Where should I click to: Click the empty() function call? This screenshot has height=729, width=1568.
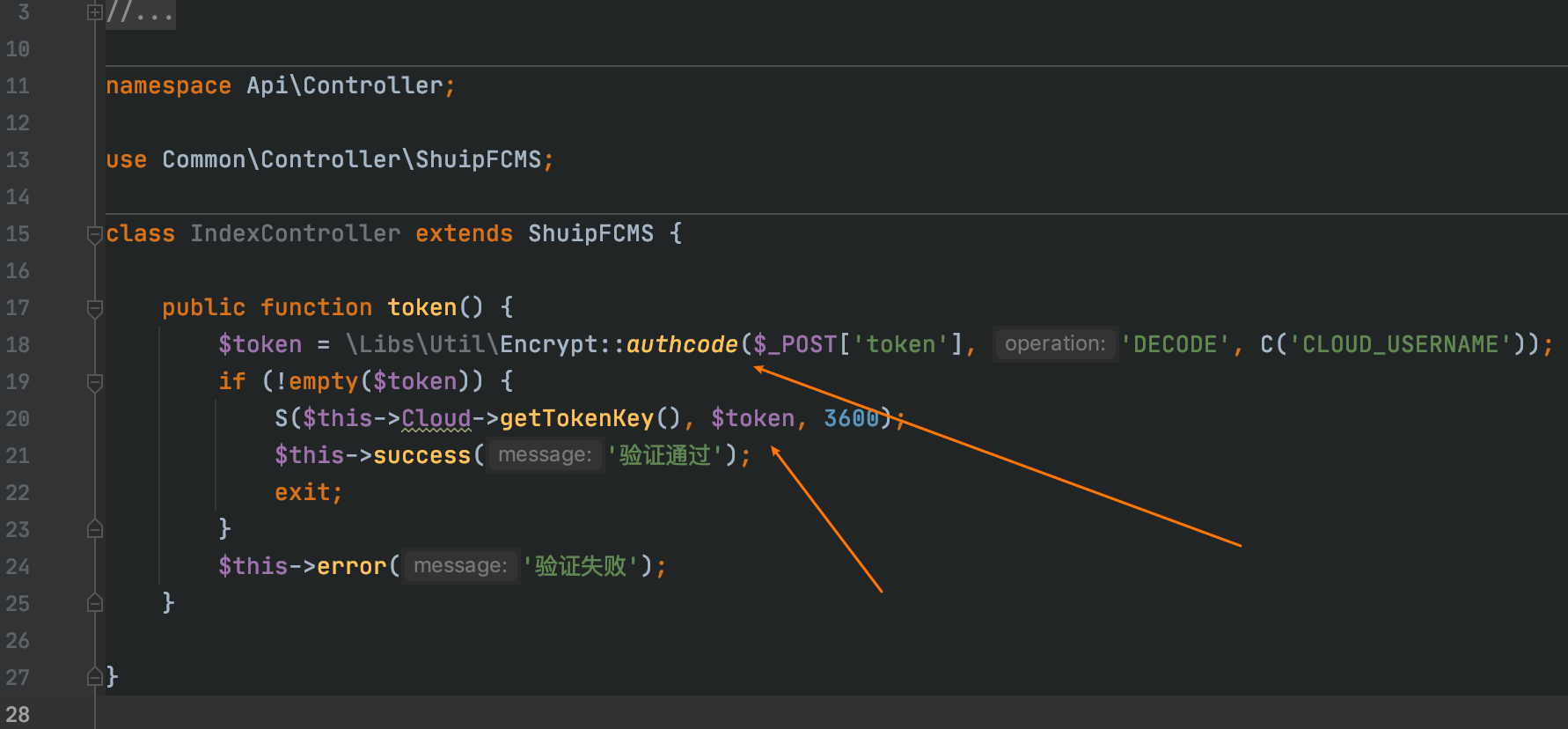pyautogui.click(x=323, y=381)
